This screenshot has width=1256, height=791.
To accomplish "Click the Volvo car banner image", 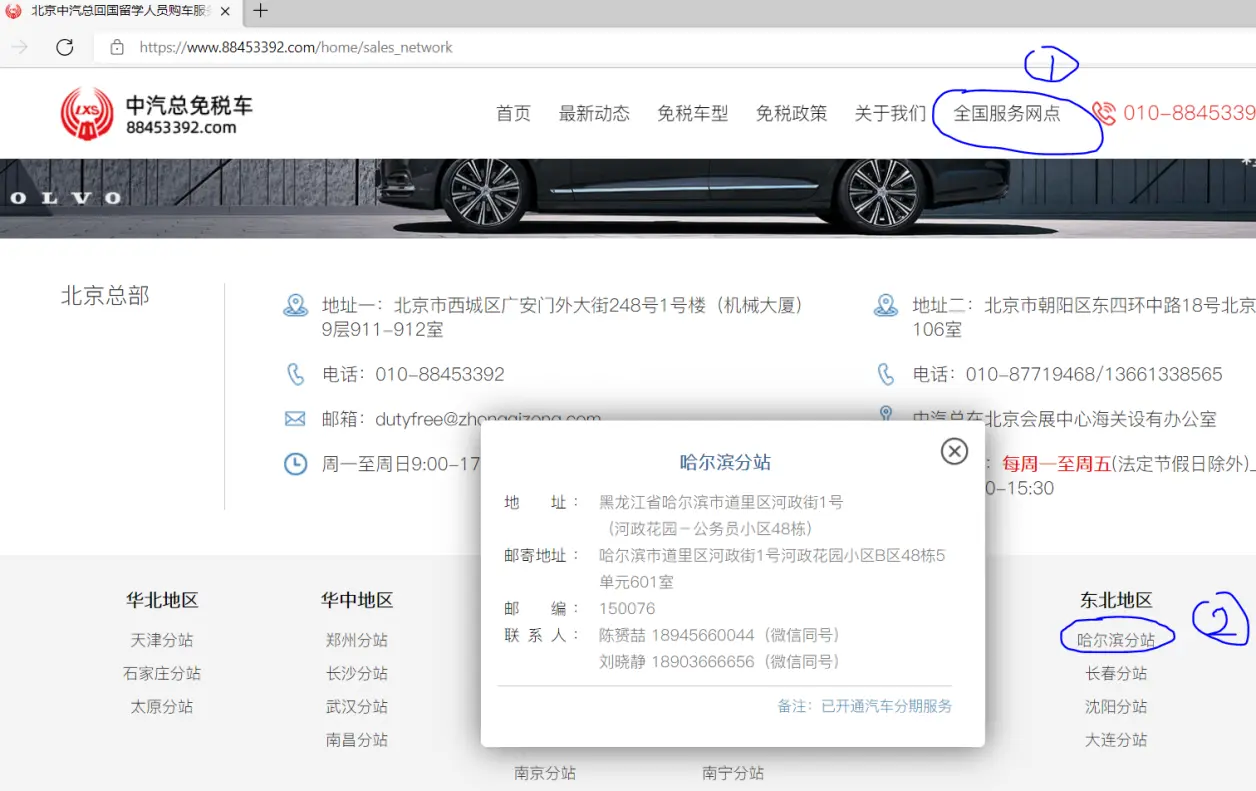I will (x=628, y=198).
